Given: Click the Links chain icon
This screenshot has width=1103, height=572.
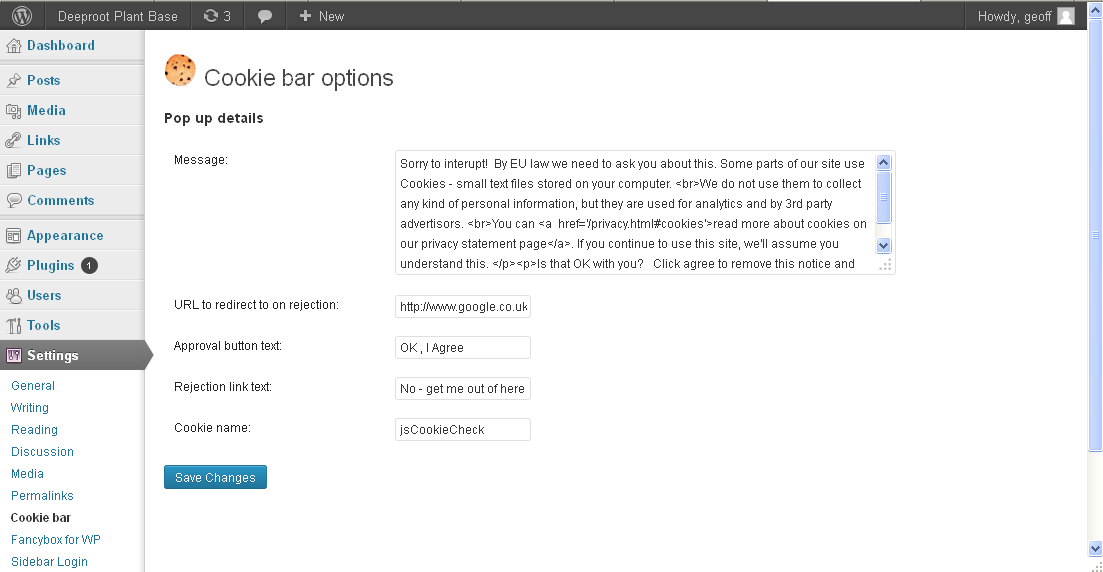Looking at the screenshot, I should pyautogui.click(x=13, y=140).
